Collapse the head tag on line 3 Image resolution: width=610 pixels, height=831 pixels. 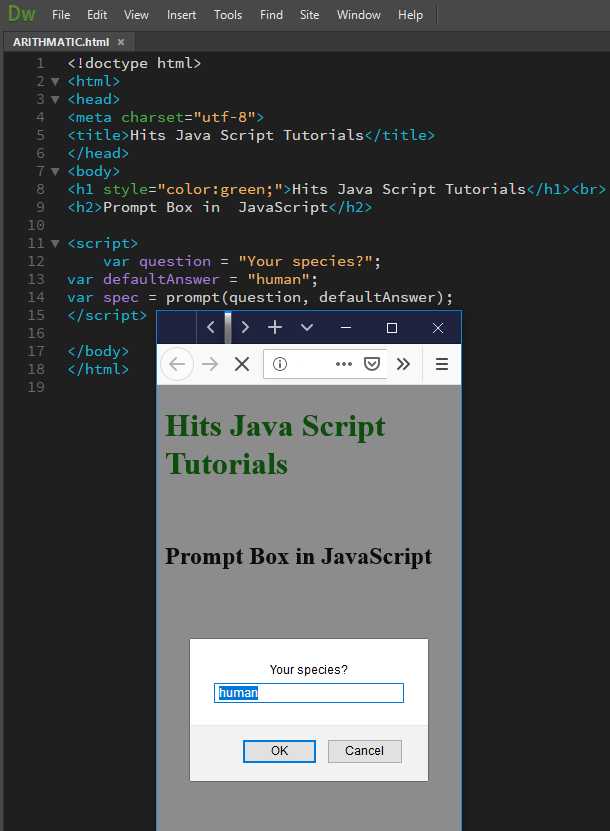(x=55, y=100)
